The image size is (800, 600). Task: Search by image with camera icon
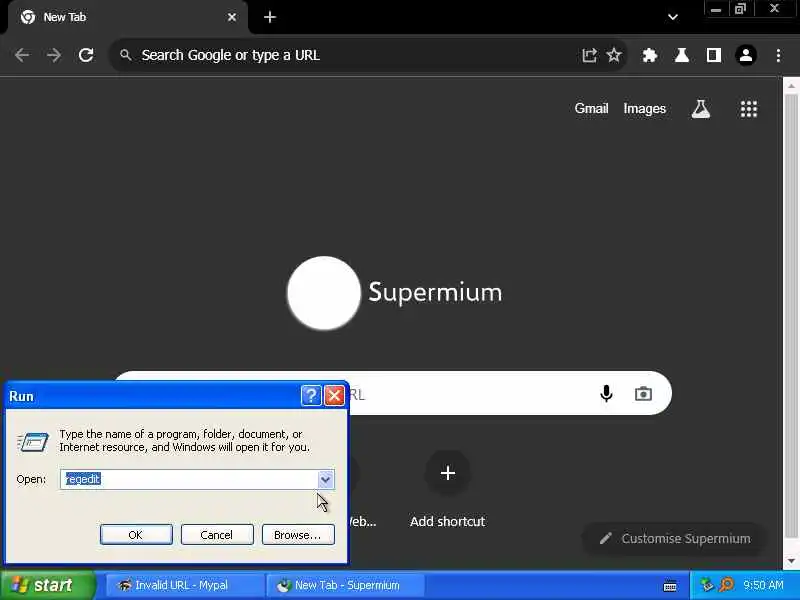click(x=643, y=394)
